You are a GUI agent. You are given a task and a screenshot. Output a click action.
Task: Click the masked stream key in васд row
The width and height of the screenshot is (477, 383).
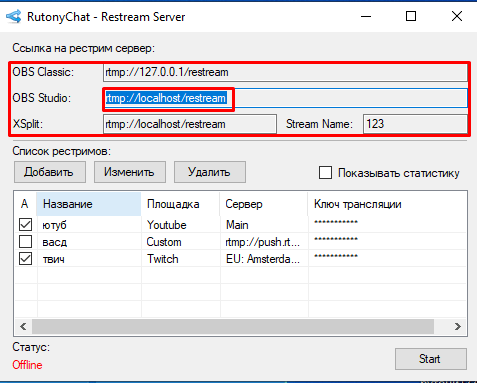point(336,239)
